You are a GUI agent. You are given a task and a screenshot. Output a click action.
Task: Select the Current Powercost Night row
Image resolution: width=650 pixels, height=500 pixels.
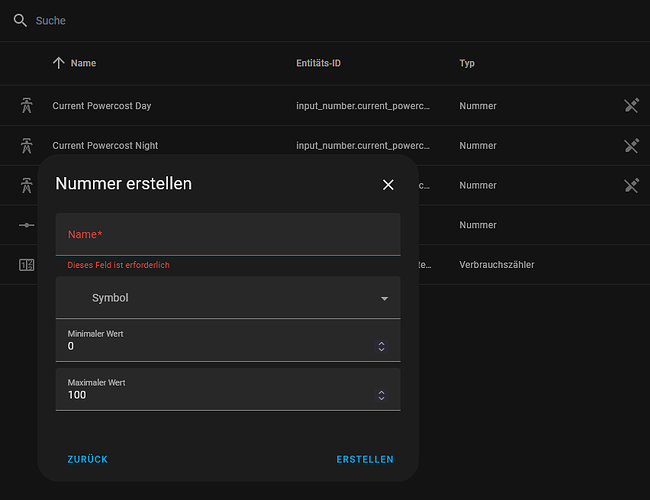point(325,146)
